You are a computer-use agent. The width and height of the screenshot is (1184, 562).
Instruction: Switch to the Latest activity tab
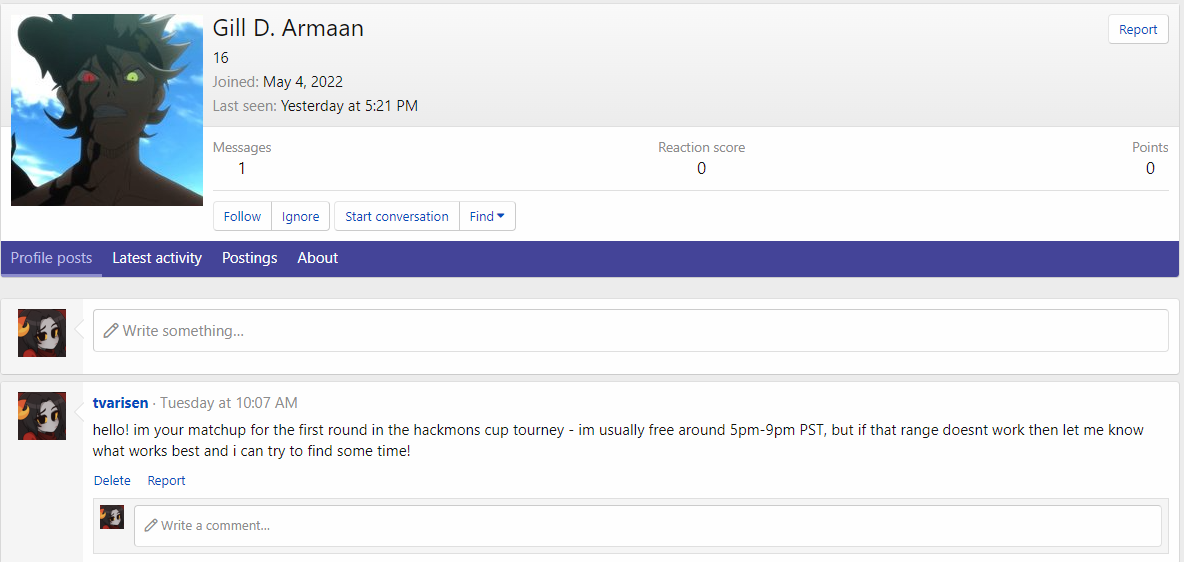tap(157, 258)
